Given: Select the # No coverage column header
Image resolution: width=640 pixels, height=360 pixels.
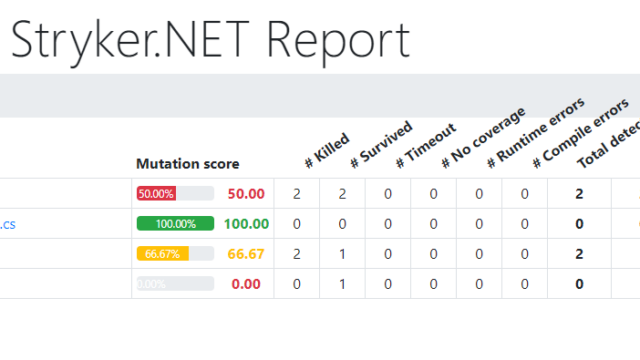Looking at the screenshot, I should 483,138.
